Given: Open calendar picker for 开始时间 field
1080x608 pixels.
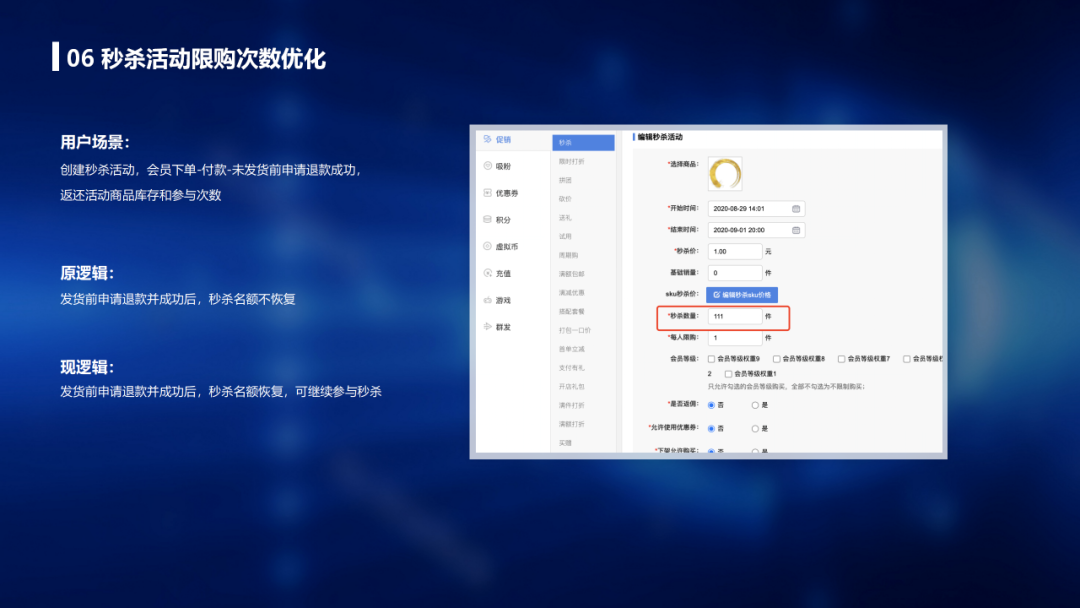Looking at the screenshot, I should pos(796,209).
